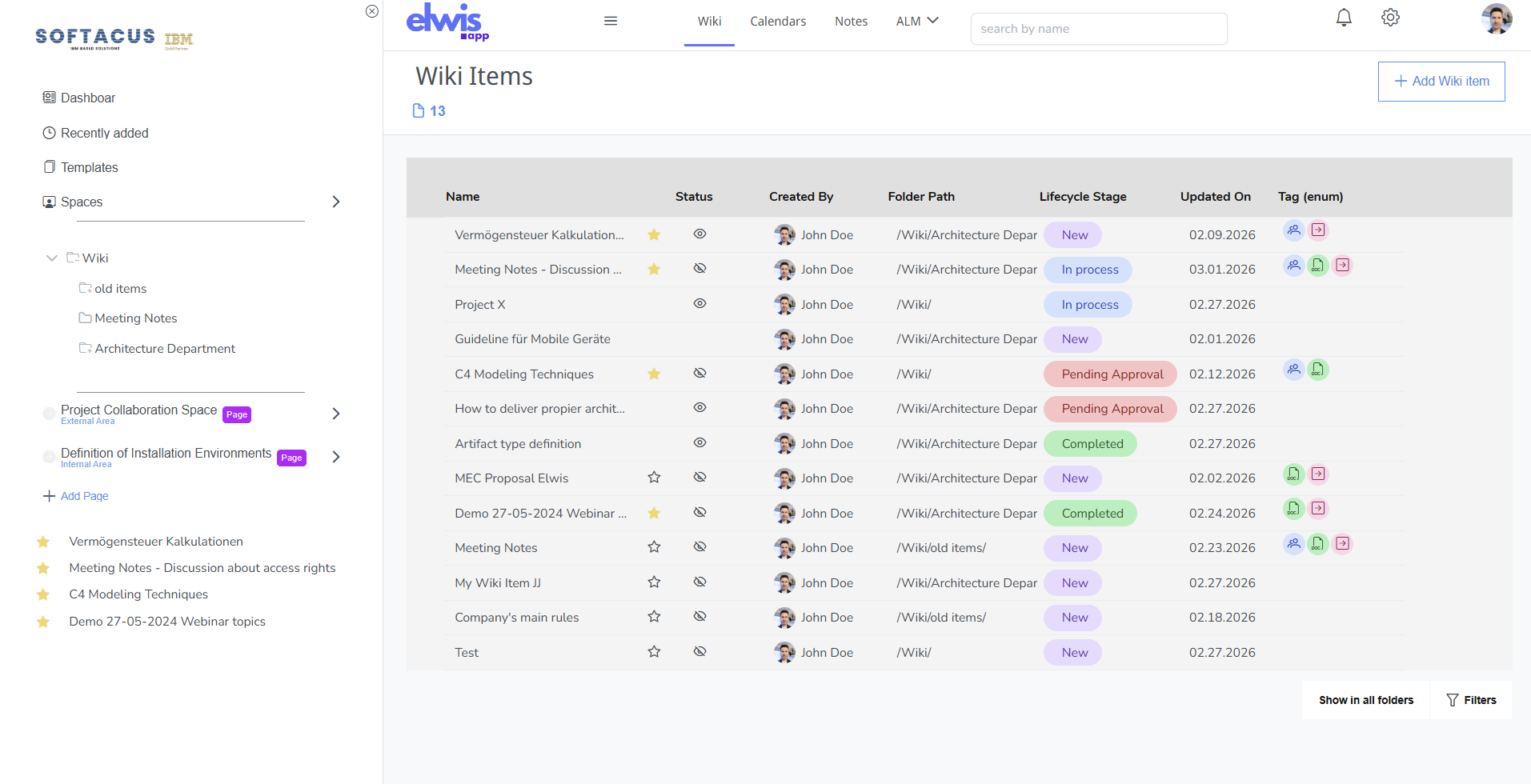1531x784 pixels.
Task: Click the user profile avatar
Action: [1496, 18]
